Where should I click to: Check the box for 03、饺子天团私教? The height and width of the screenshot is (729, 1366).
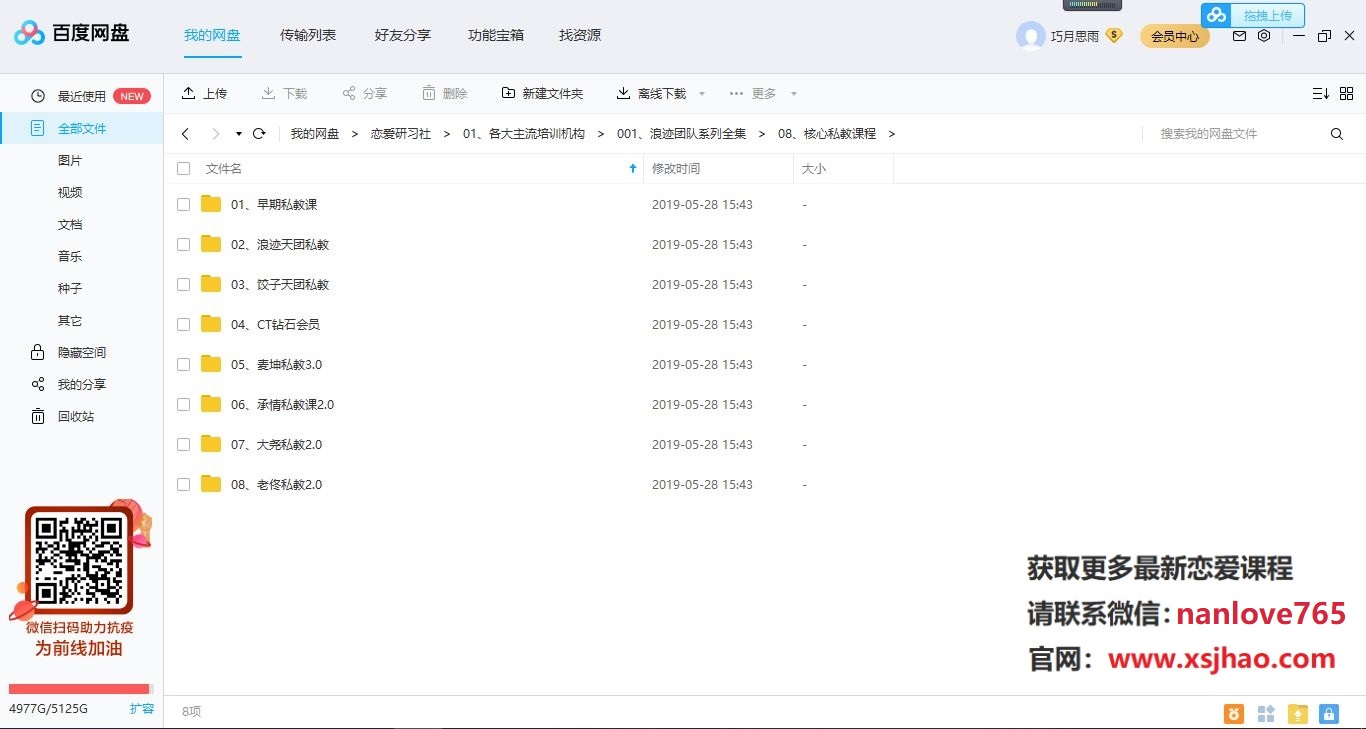(183, 284)
